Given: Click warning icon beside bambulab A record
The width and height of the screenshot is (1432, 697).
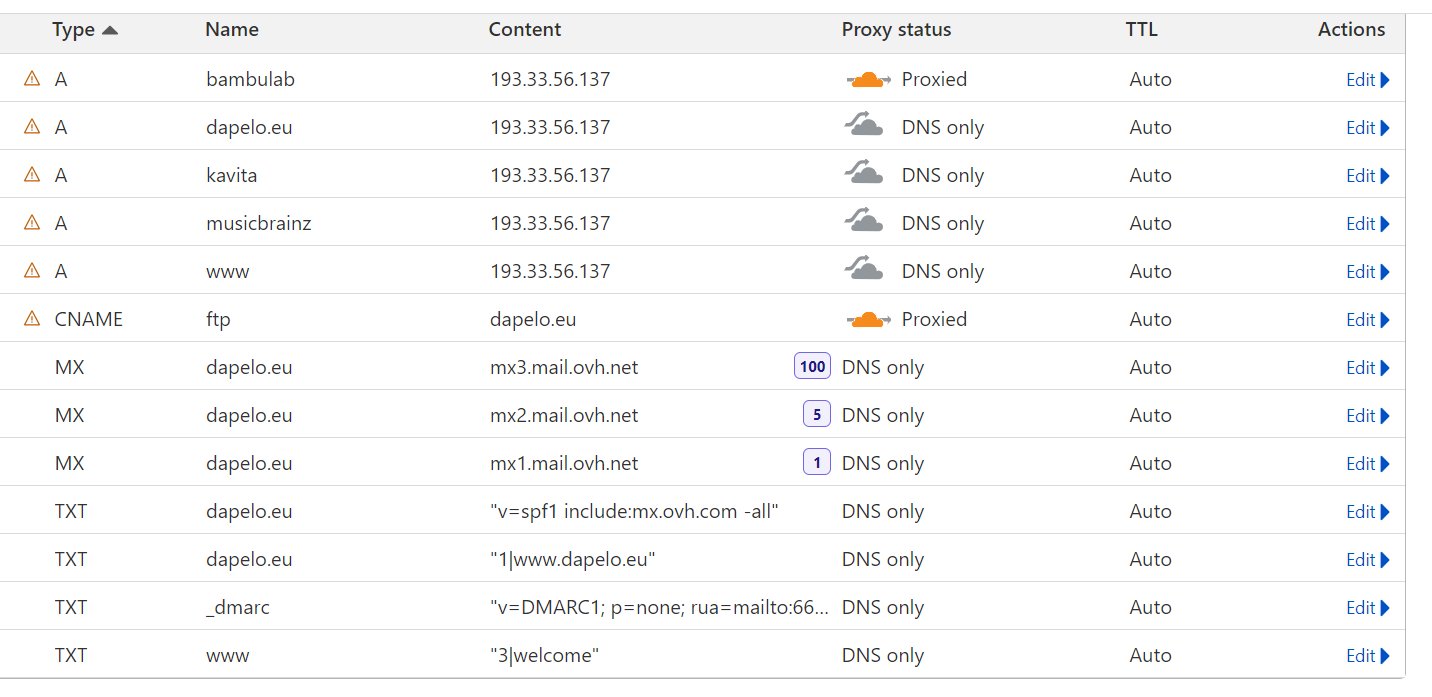Looking at the screenshot, I should [32, 79].
